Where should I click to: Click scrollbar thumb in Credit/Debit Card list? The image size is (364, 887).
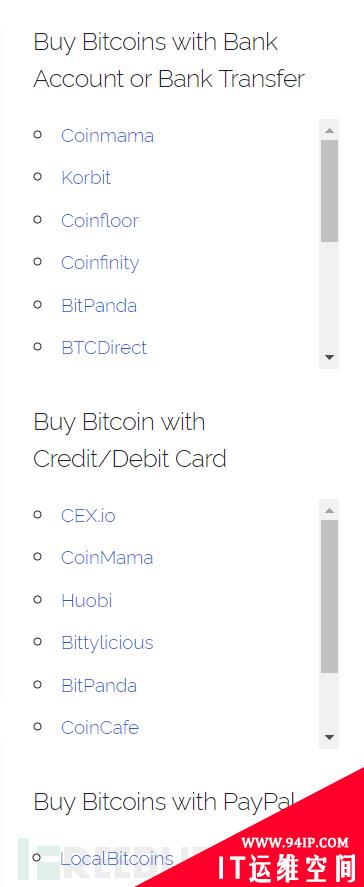(x=329, y=596)
